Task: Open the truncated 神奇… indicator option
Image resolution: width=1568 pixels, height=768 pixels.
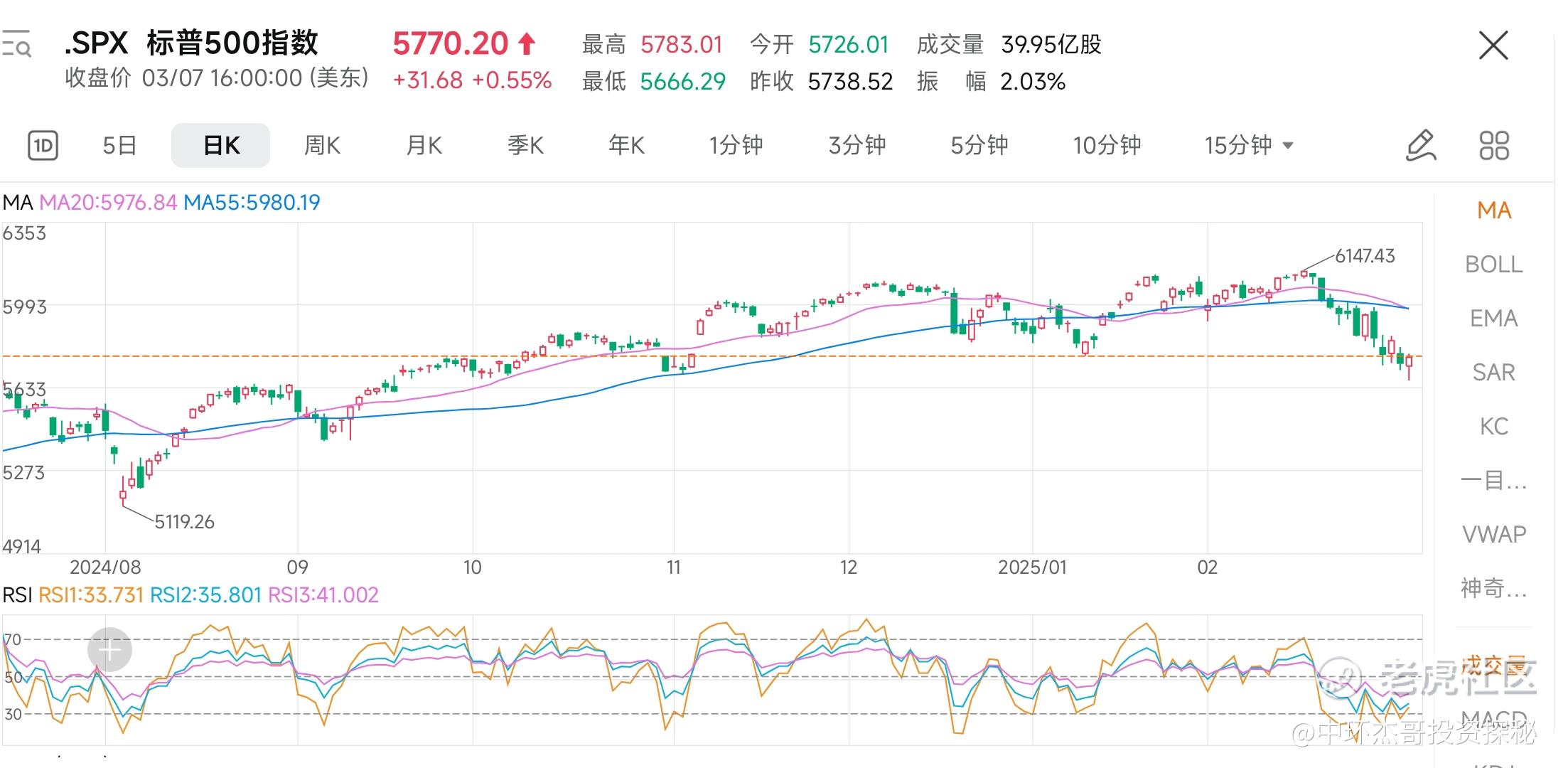Action: tap(1493, 588)
